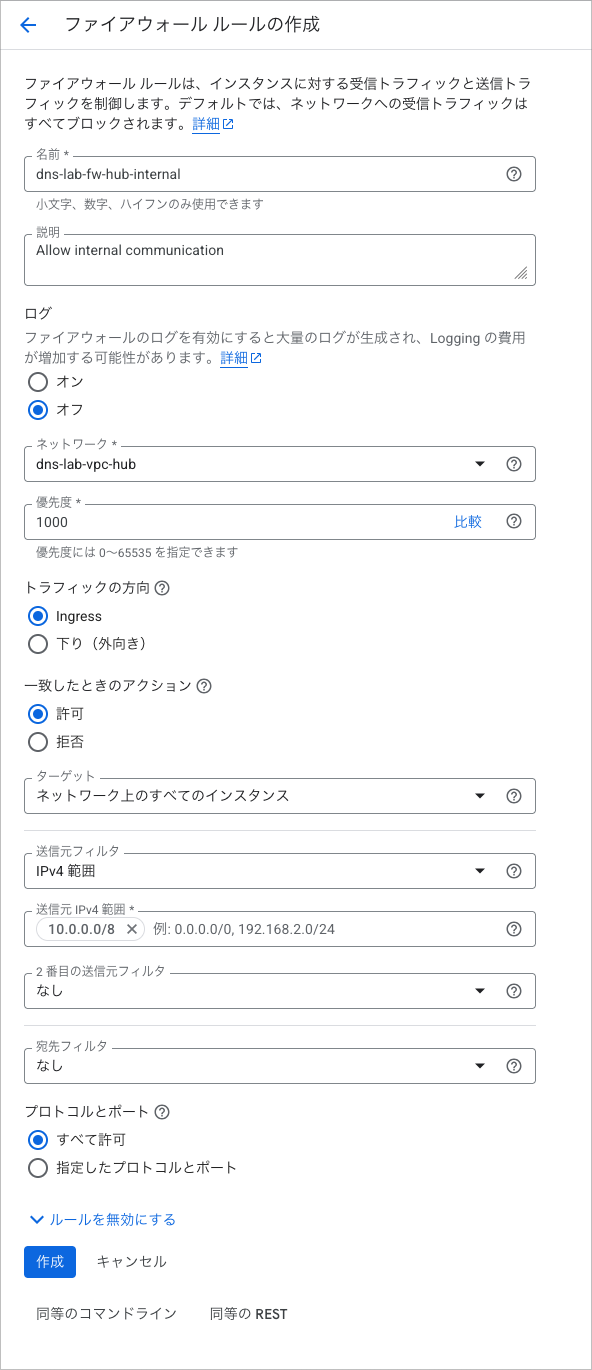Open help for the 名前 field
The width and height of the screenshot is (592, 1370).
(x=514, y=174)
